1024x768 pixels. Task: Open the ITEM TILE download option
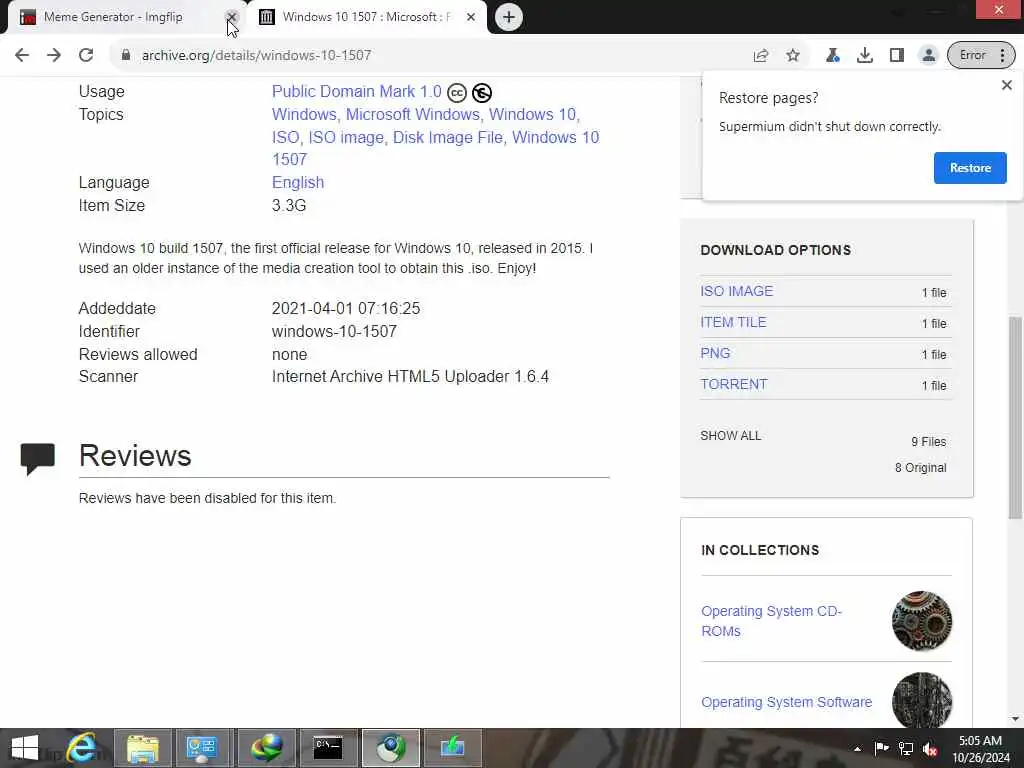pyautogui.click(x=733, y=322)
